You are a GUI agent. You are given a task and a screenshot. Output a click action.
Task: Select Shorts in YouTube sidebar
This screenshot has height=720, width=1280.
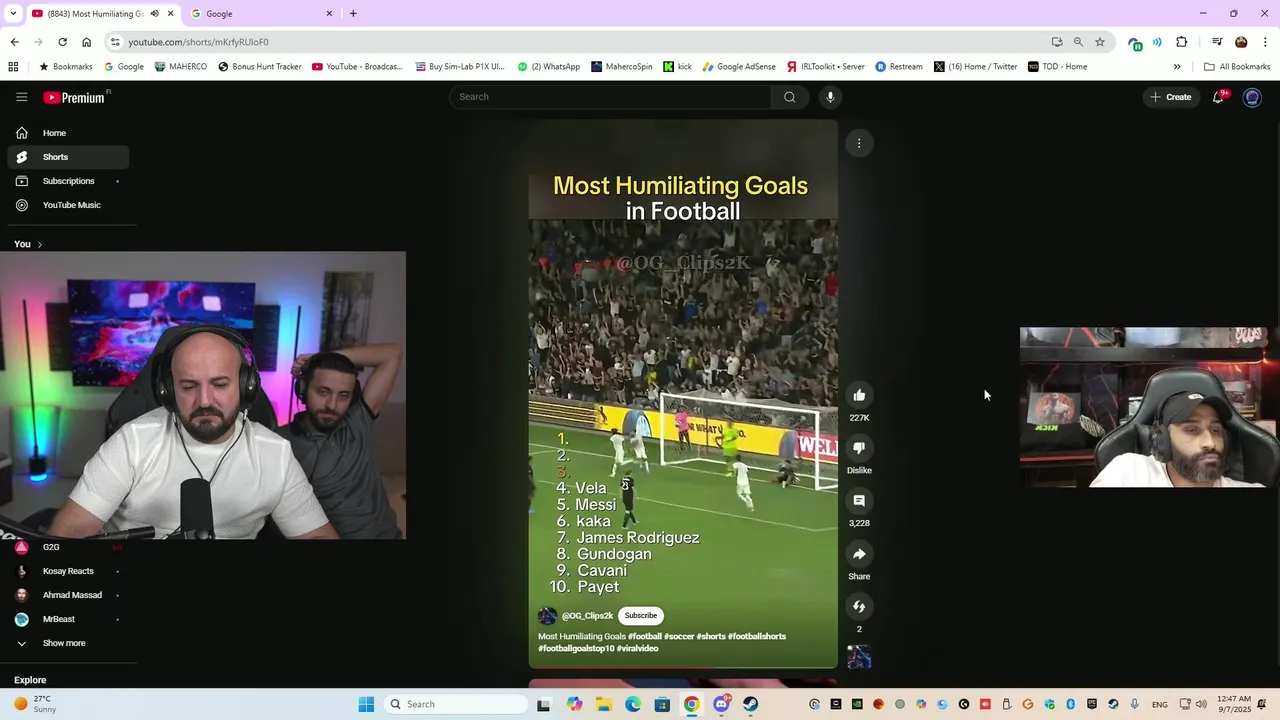click(68, 157)
